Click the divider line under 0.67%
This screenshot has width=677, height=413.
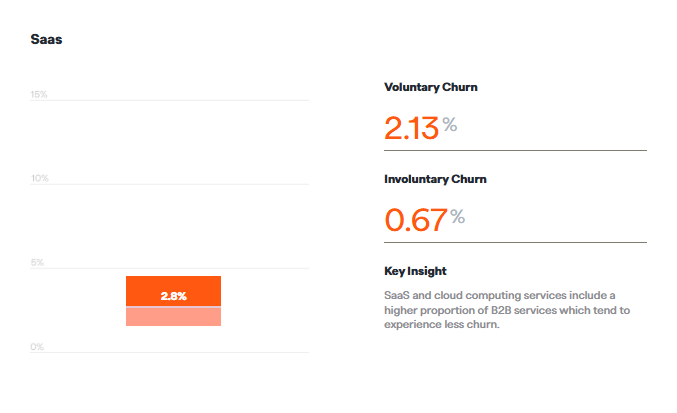[516, 243]
